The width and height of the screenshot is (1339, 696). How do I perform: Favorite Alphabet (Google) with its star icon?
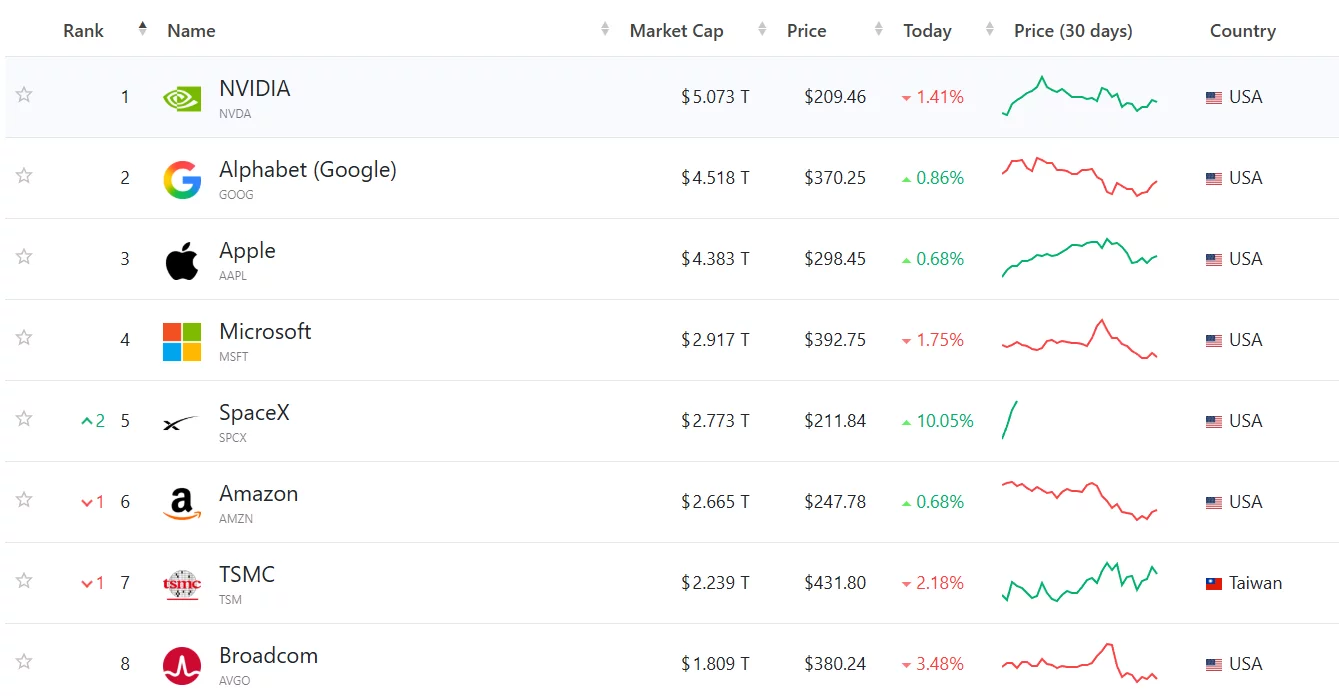tap(24, 176)
